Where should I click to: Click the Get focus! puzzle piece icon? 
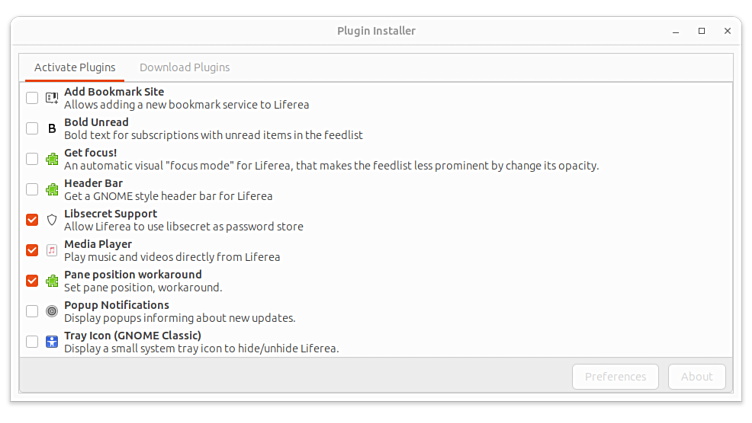tap(52, 159)
